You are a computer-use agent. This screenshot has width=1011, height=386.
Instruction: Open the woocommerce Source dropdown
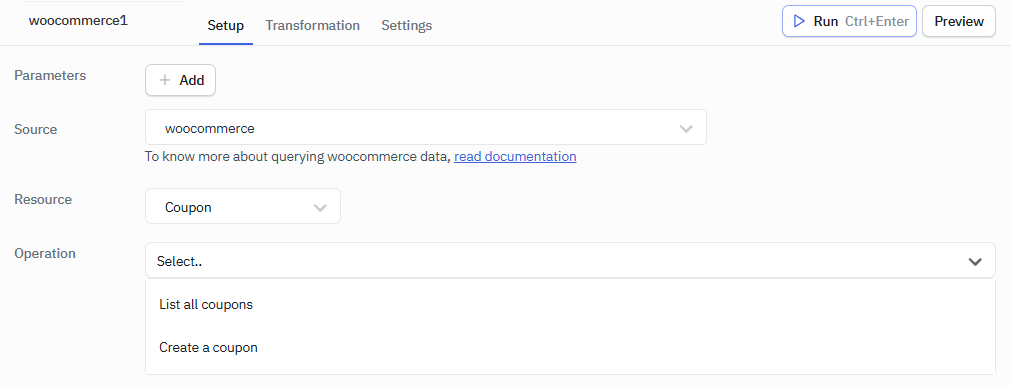426,127
